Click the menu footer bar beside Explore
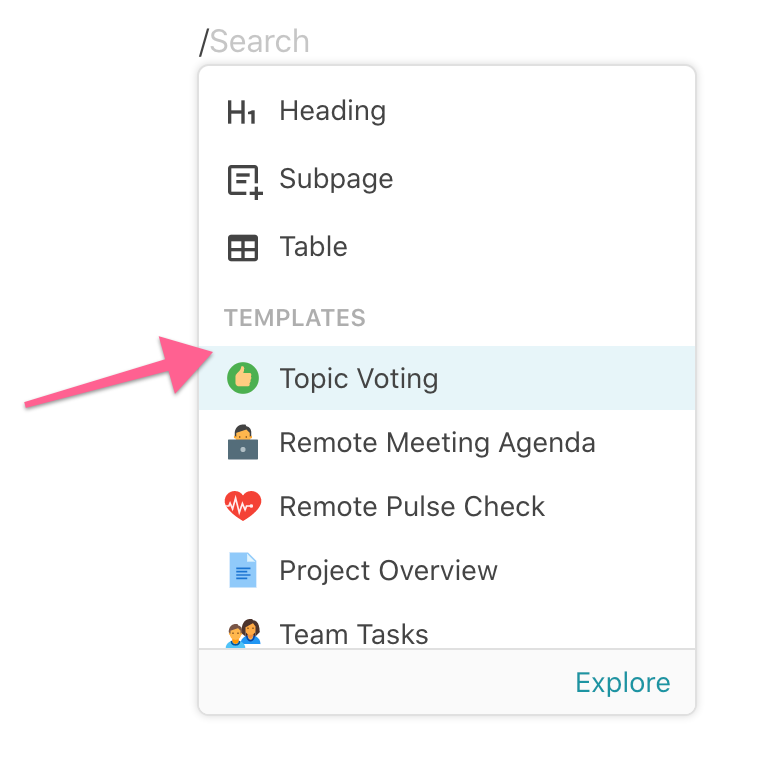Viewport: 761px width, 764px height. tap(380, 683)
